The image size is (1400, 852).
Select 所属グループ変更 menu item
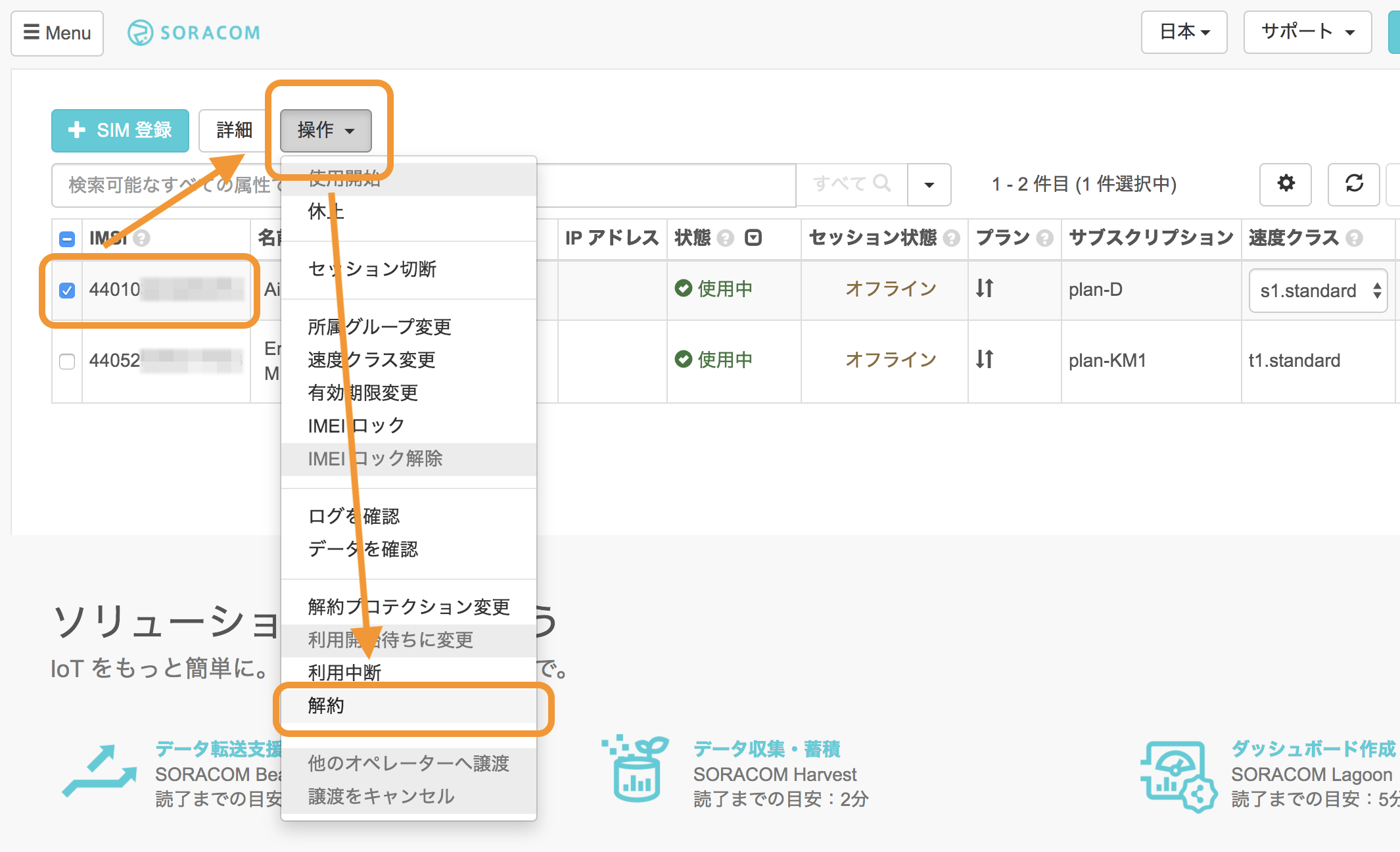409,327
